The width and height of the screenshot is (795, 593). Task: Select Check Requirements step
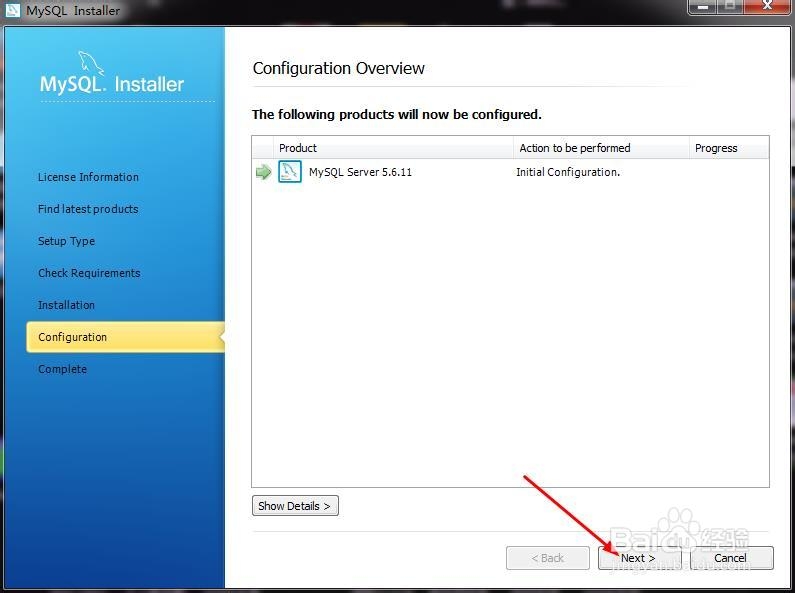(89, 273)
